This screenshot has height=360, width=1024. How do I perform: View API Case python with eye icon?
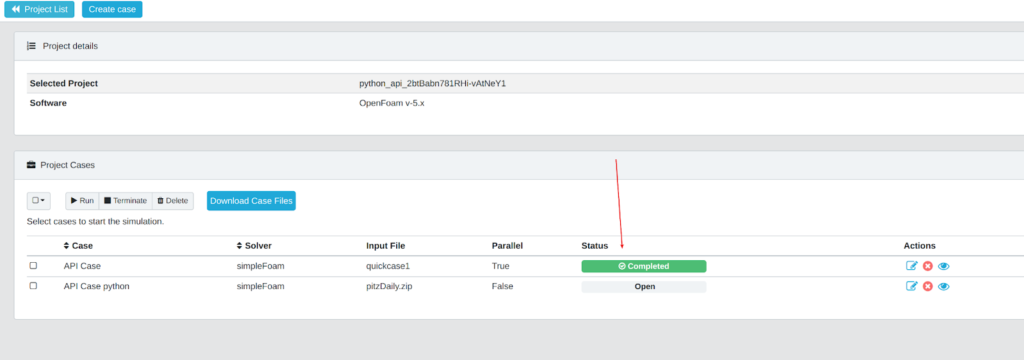[944, 286]
